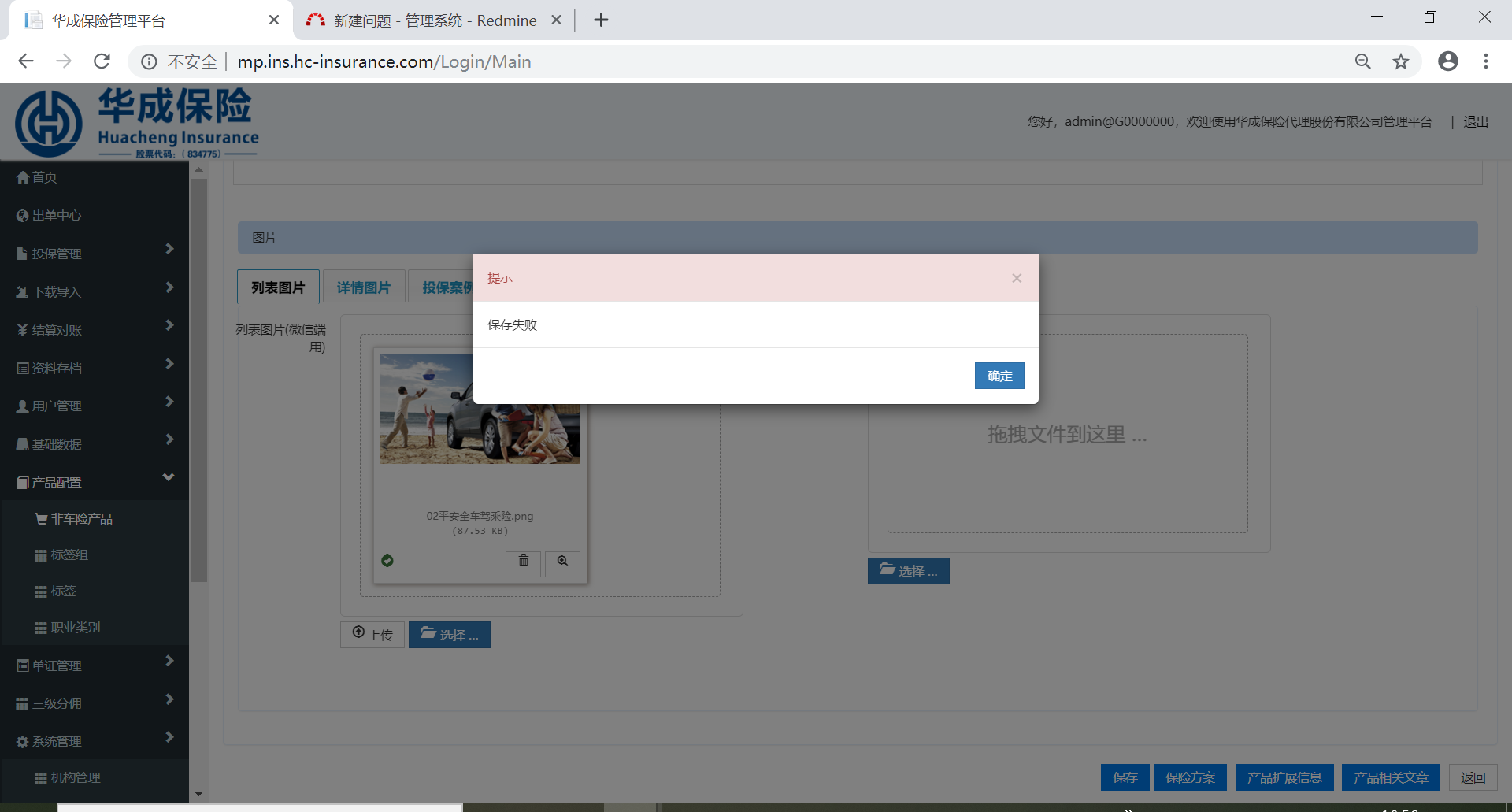
Task: Click the 保存 button
Action: (x=1125, y=777)
